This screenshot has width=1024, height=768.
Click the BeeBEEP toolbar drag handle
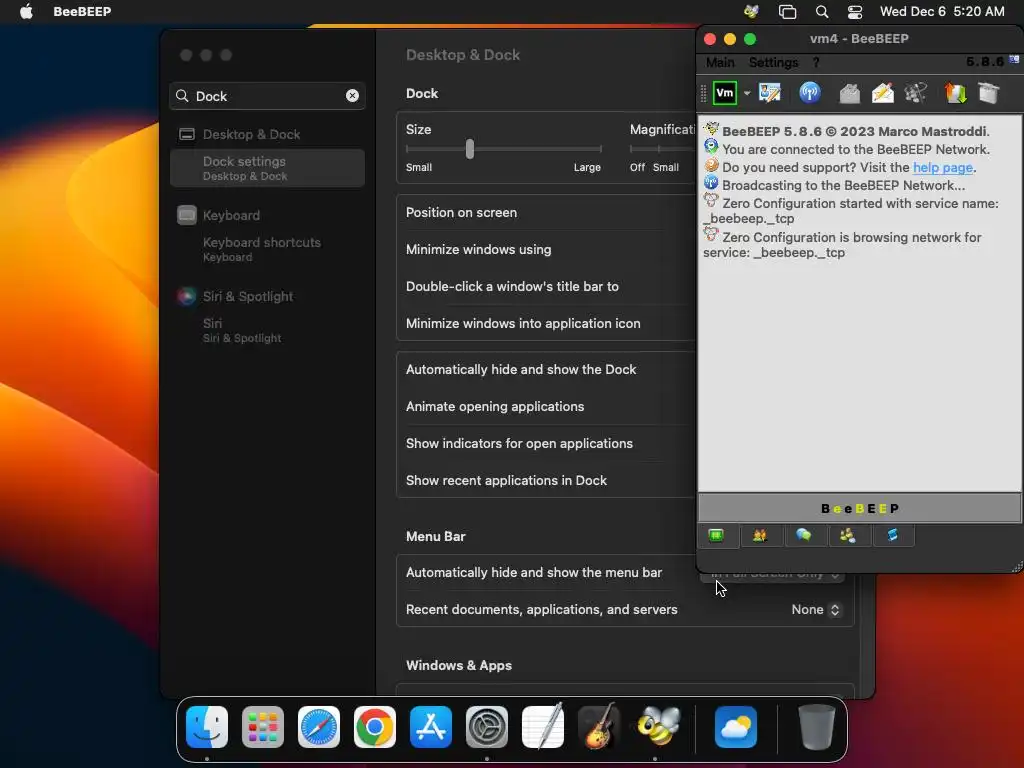pyautogui.click(x=703, y=93)
